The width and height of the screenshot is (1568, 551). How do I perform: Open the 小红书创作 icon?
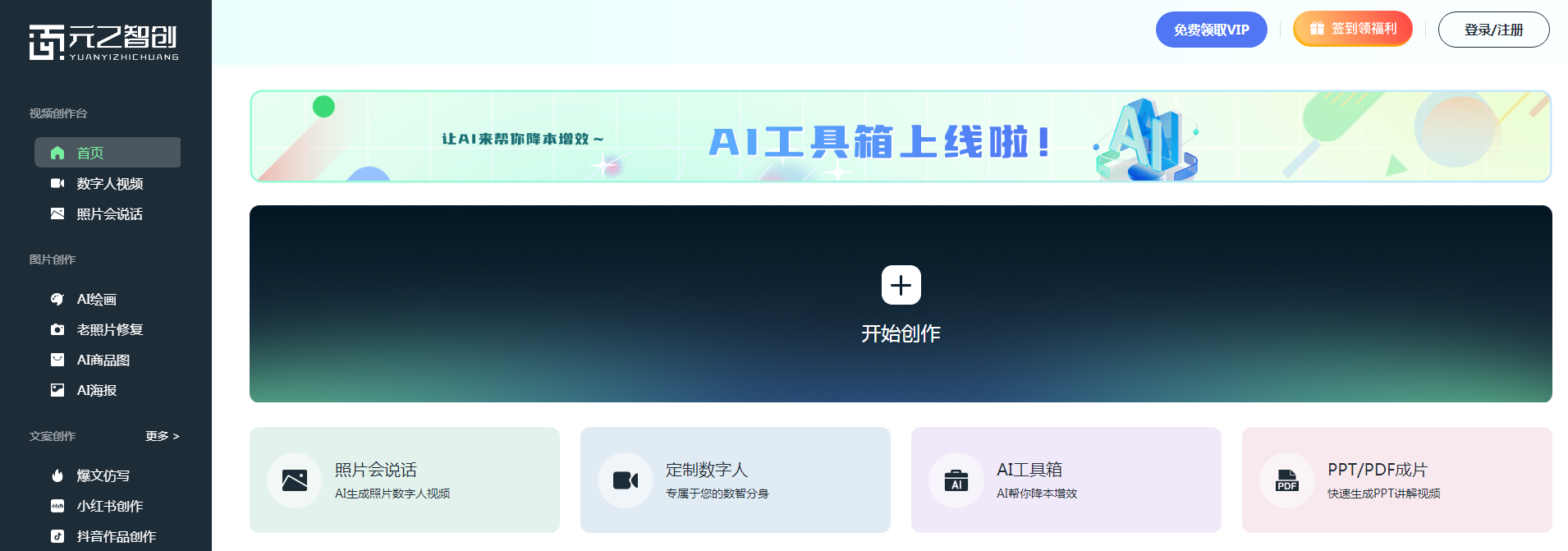pyautogui.click(x=57, y=506)
